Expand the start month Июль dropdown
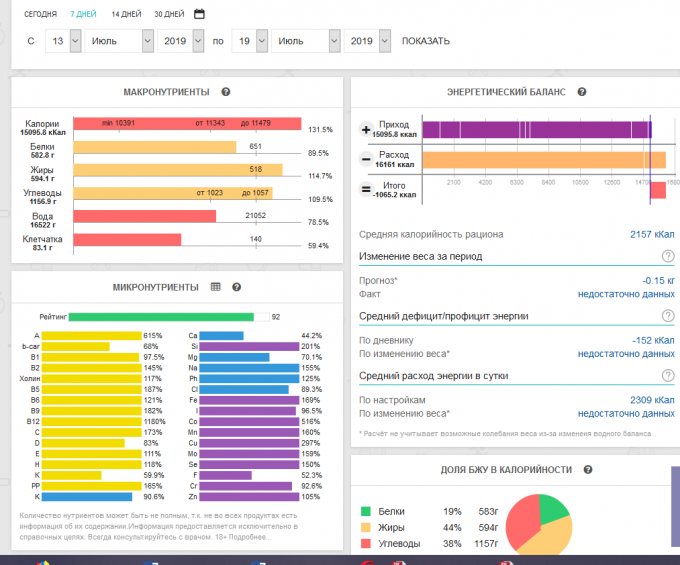This screenshot has height=565, width=680. click(113, 41)
